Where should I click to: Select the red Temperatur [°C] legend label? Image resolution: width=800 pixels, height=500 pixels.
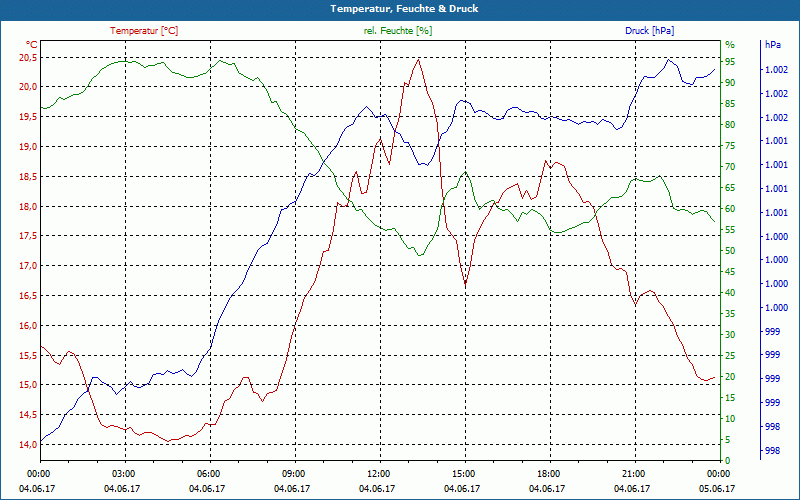click(x=144, y=31)
